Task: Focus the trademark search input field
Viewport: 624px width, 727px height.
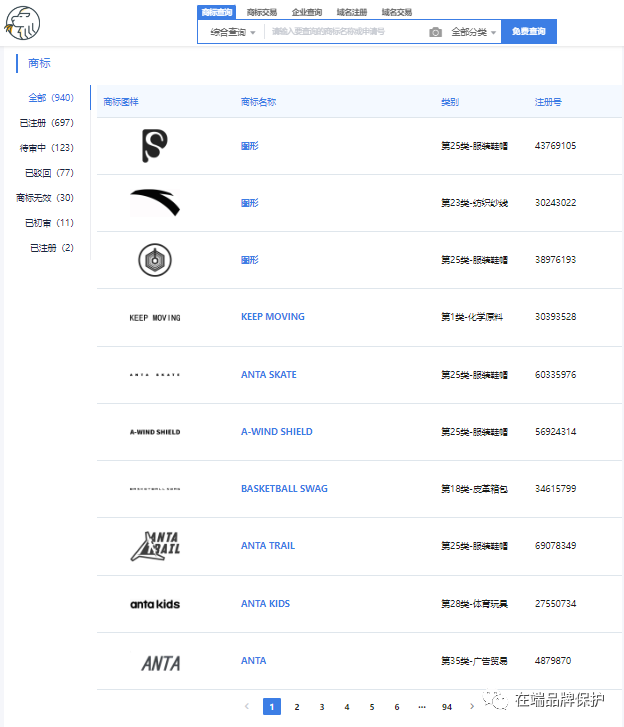Action: (x=347, y=32)
